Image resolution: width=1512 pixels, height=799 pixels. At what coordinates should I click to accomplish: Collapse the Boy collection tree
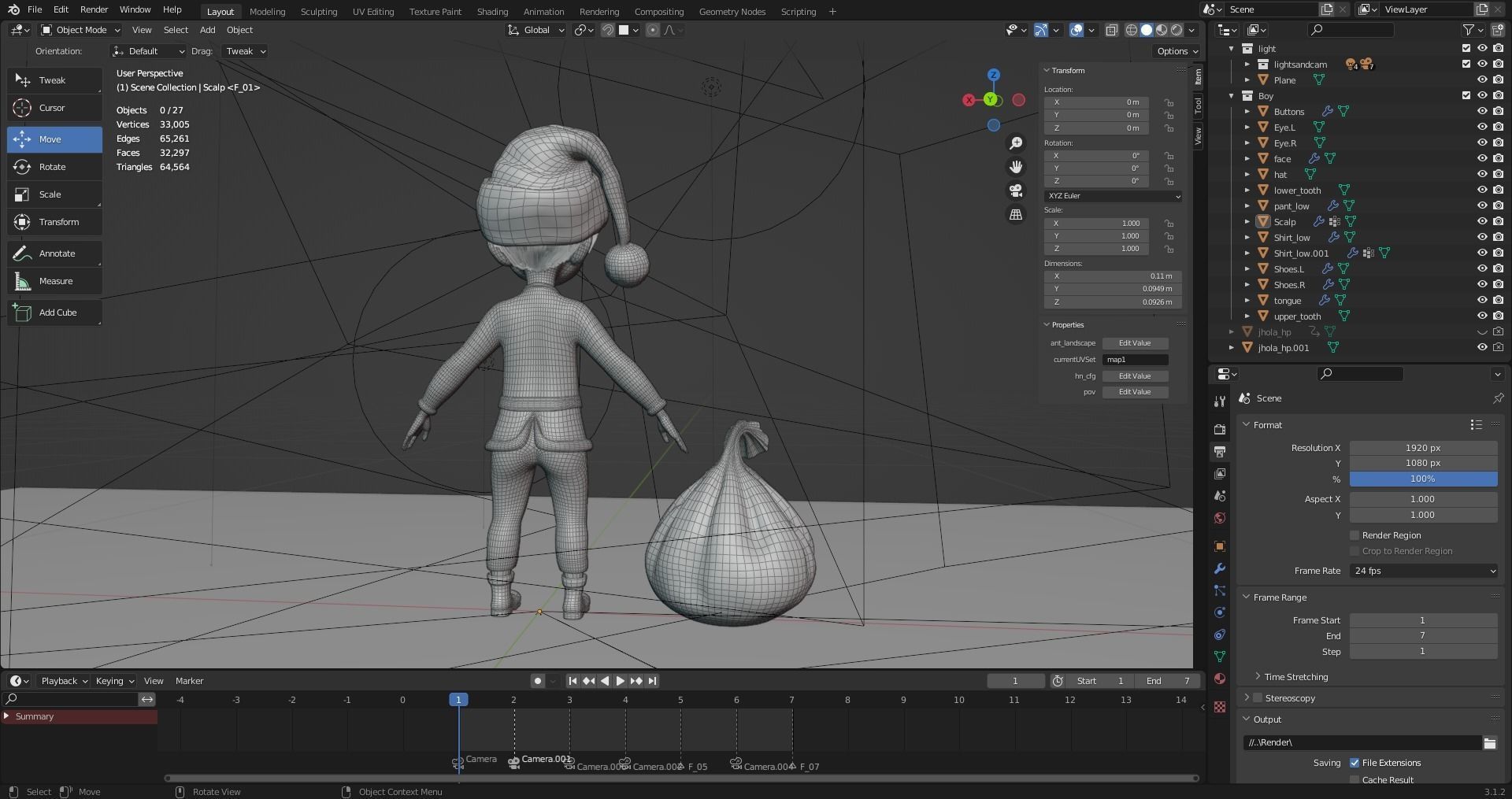(1232, 96)
